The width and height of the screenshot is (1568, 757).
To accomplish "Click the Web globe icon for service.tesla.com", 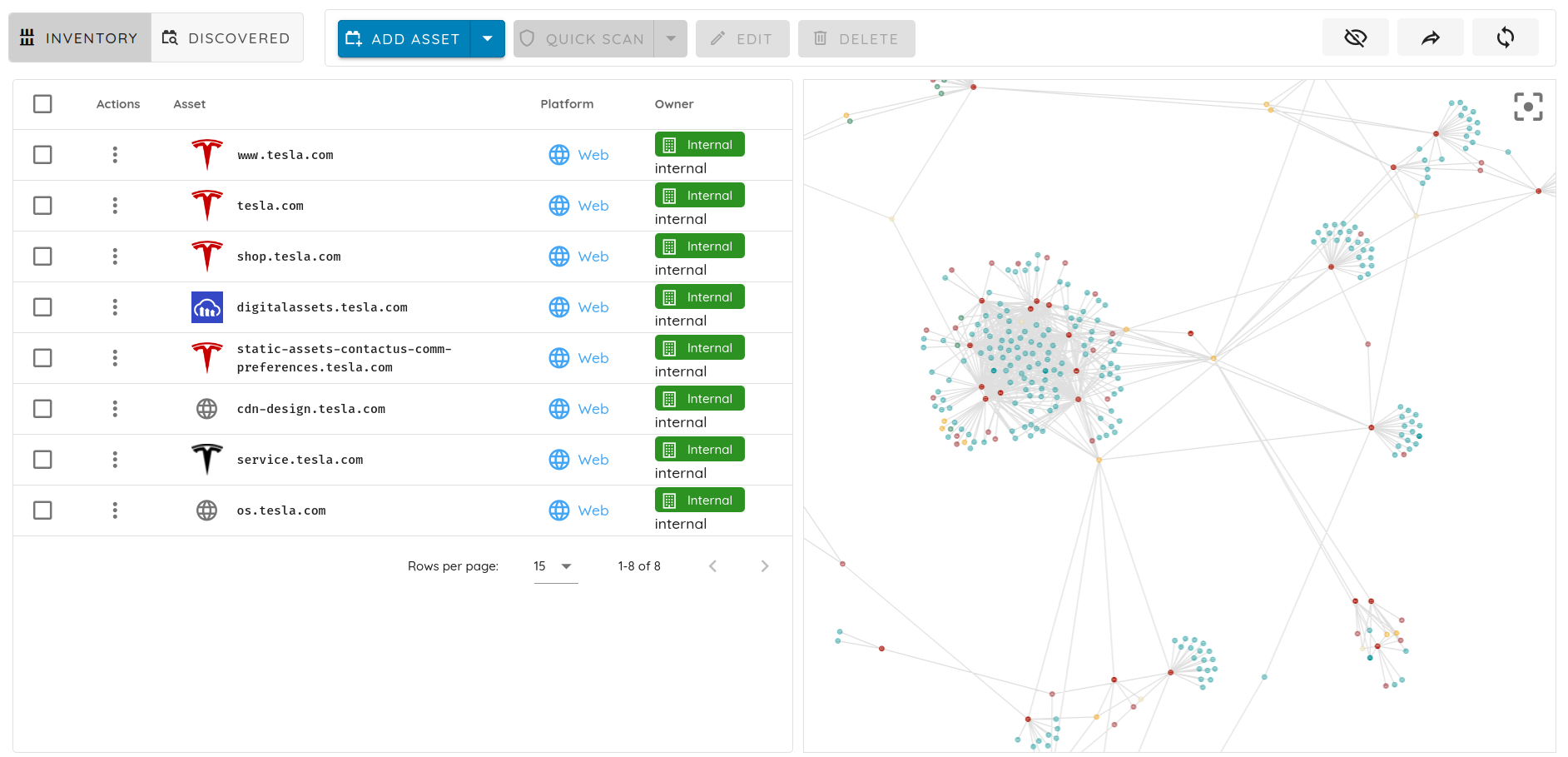I will pos(559,460).
